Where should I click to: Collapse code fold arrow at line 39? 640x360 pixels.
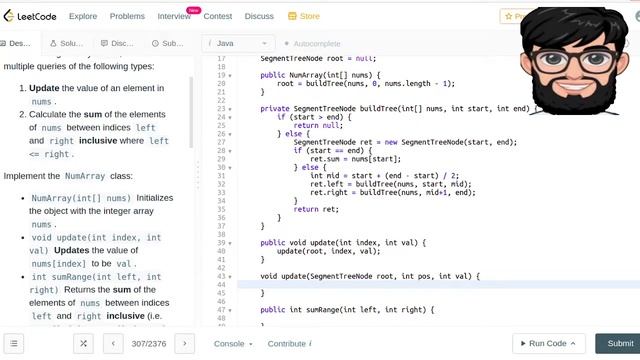(230, 243)
